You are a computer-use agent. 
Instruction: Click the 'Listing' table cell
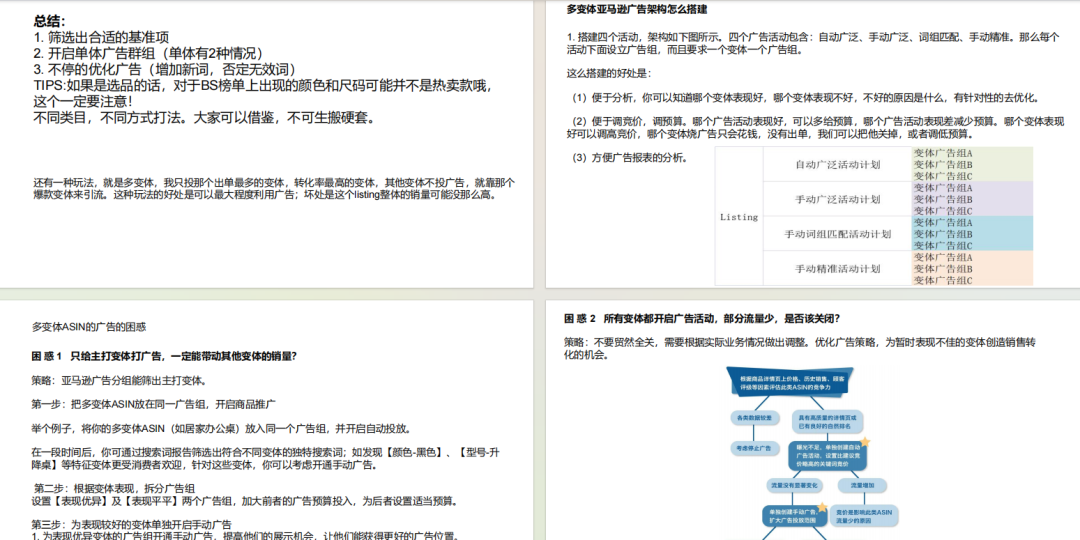[x=739, y=216]
